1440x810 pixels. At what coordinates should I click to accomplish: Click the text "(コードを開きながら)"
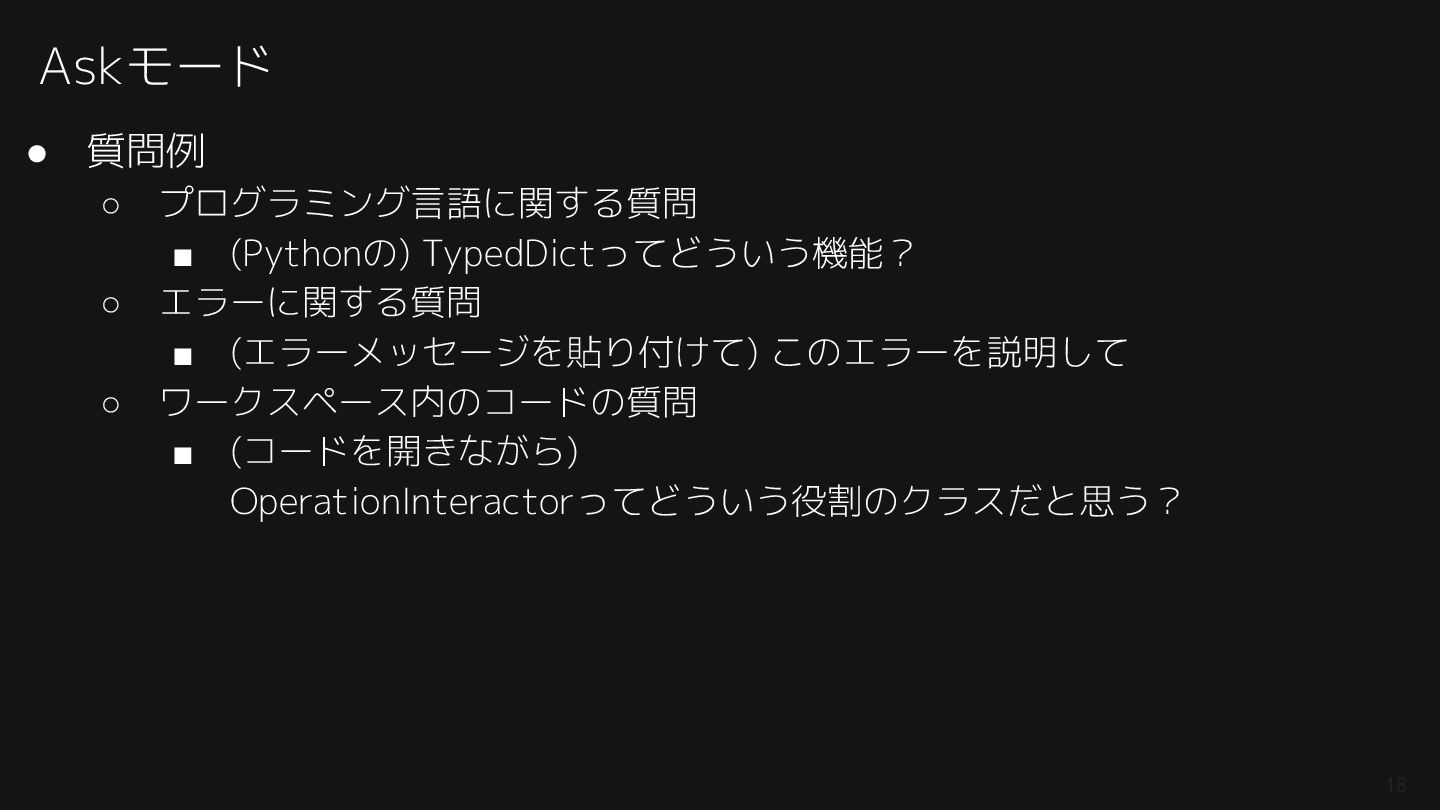pyautogui.click(x=404, y=451)
